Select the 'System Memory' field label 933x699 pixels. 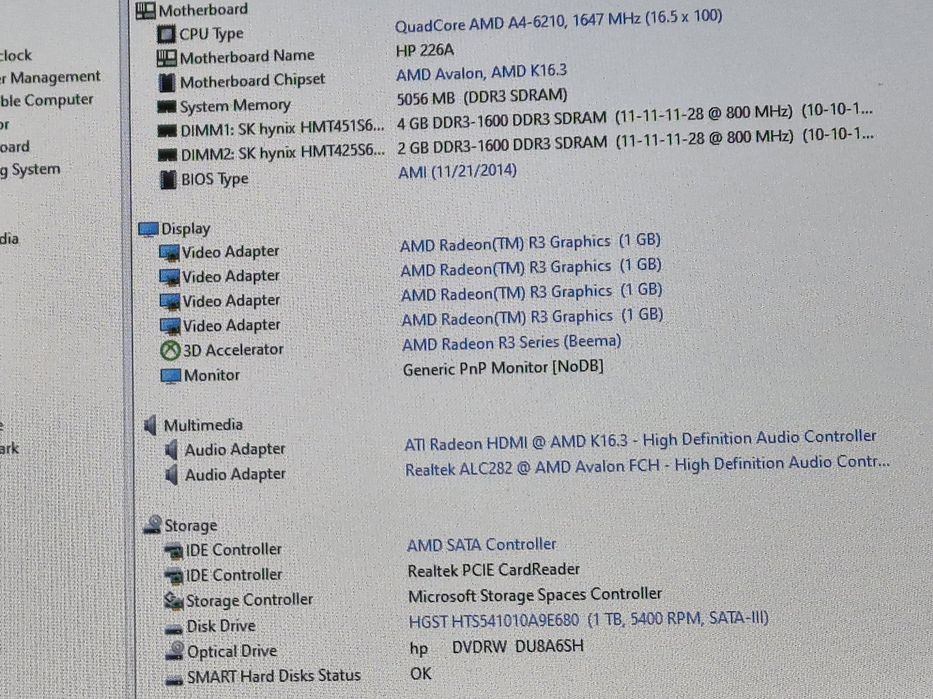[x=235, y=106]
